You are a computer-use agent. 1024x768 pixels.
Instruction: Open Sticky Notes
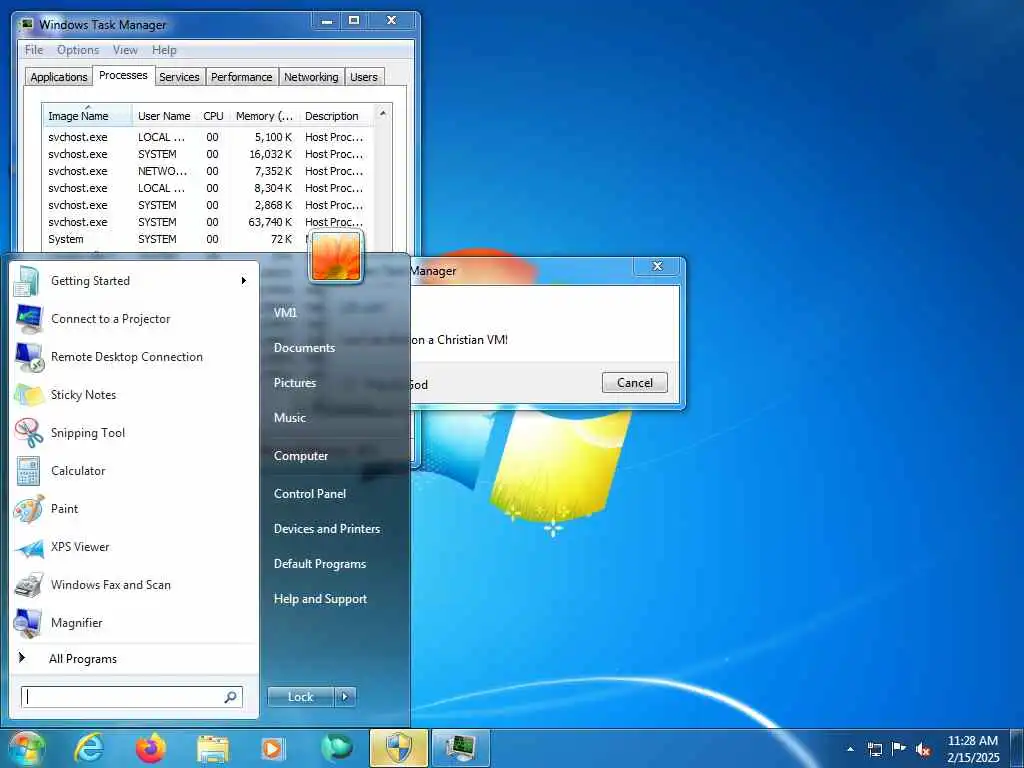[134, 394]
